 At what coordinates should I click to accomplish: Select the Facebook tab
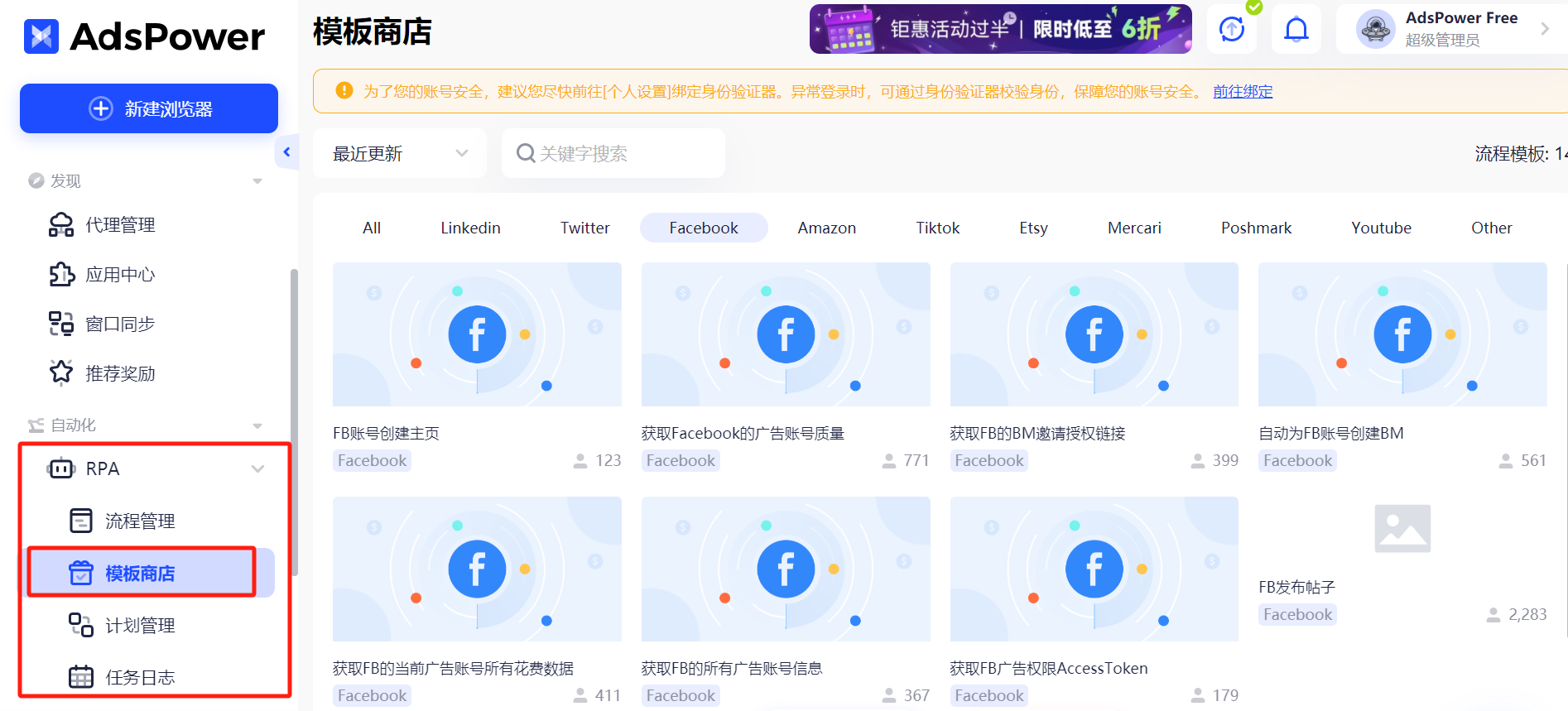[x=704, y=228]
